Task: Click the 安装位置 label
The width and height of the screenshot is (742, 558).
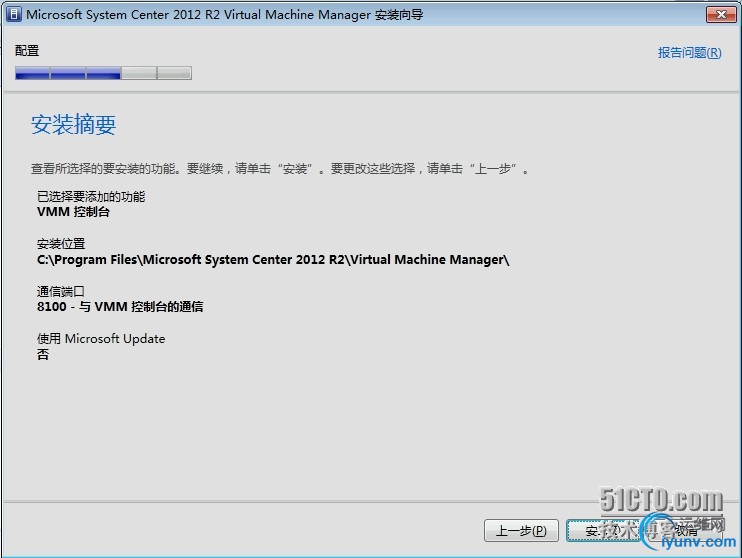Action: (61, 244)
